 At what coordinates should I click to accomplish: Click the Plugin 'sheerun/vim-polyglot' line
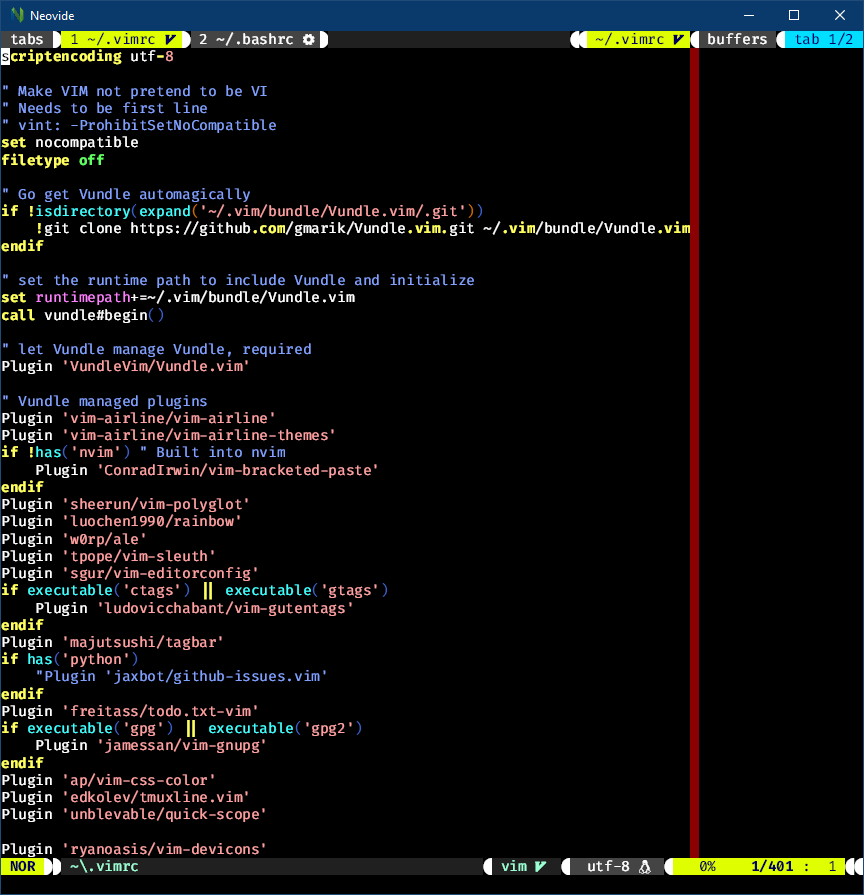click(126, 505)
